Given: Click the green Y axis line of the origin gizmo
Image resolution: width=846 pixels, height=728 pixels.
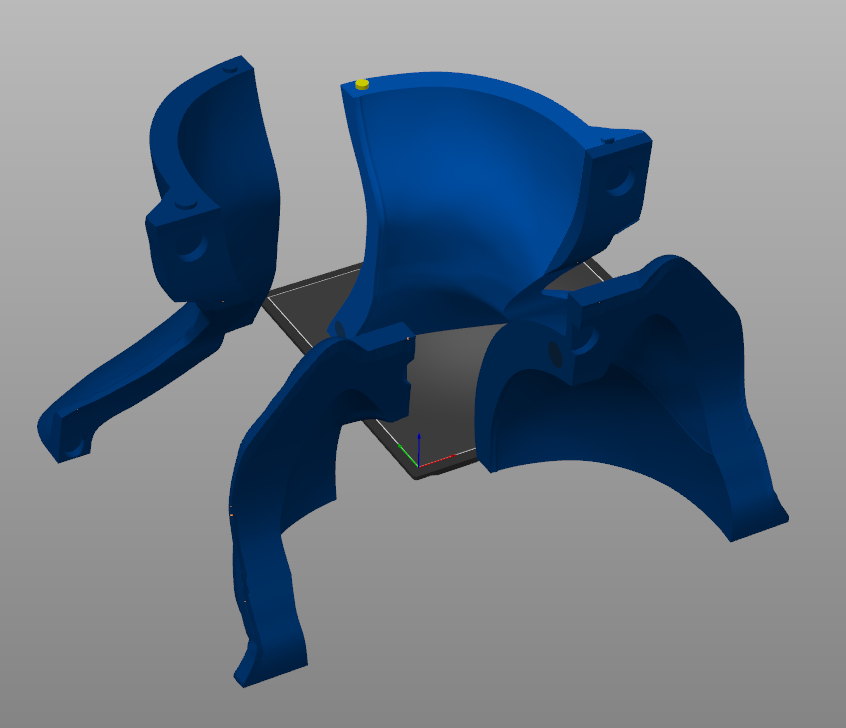Looking at the screenshot, I should point(407,455).
